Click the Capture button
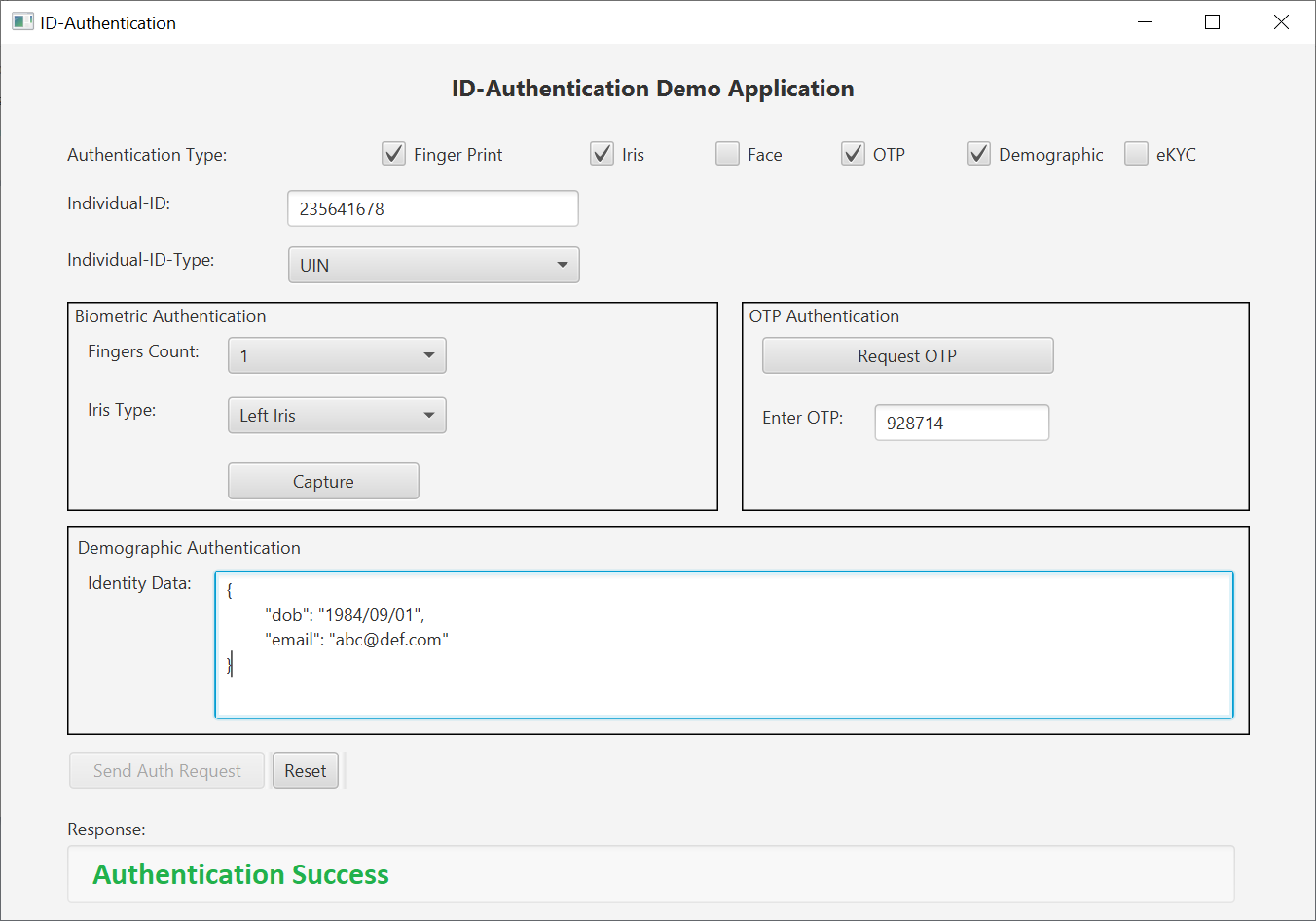Viewport: 1316px width, 921px height. [323, 481]
